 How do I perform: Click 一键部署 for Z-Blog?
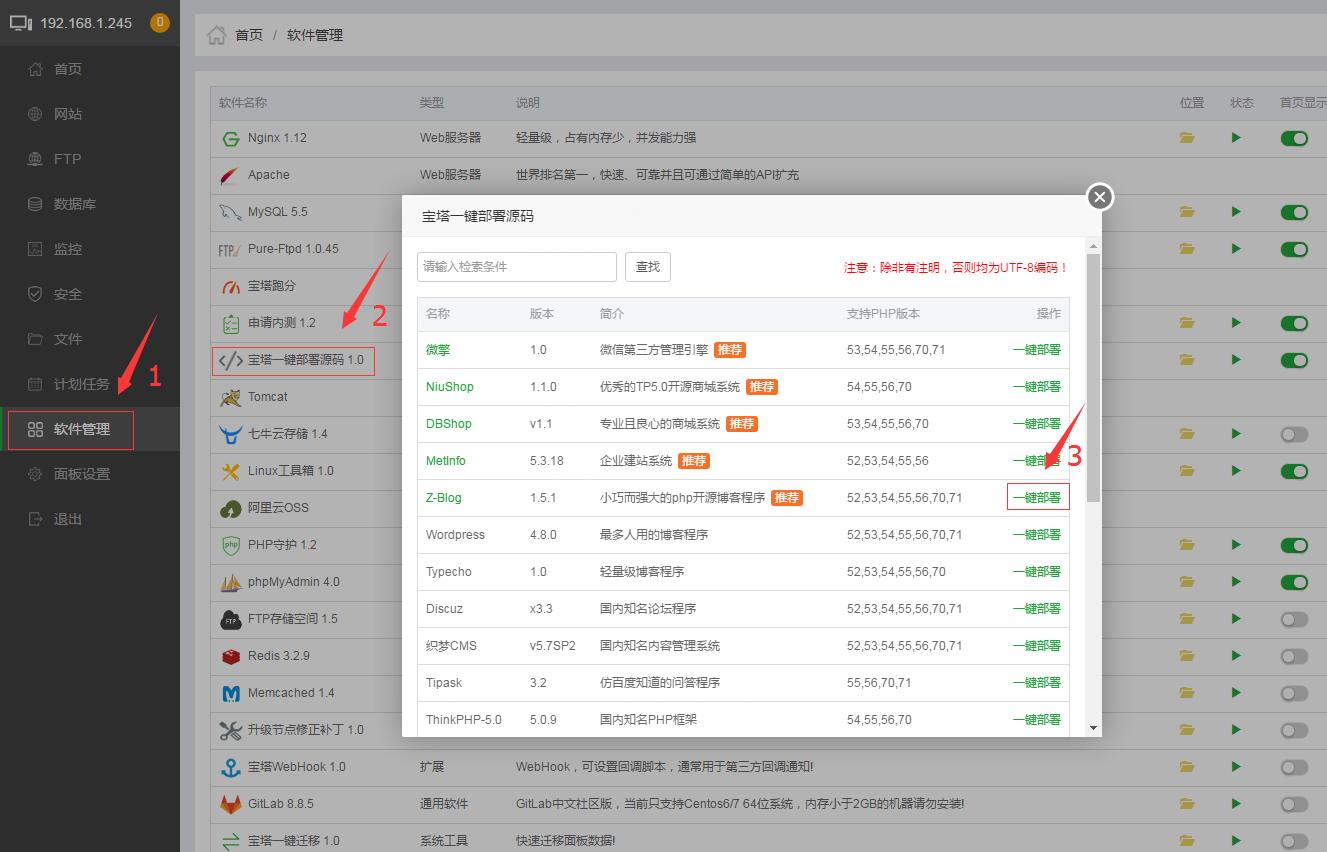point(1037,497)
